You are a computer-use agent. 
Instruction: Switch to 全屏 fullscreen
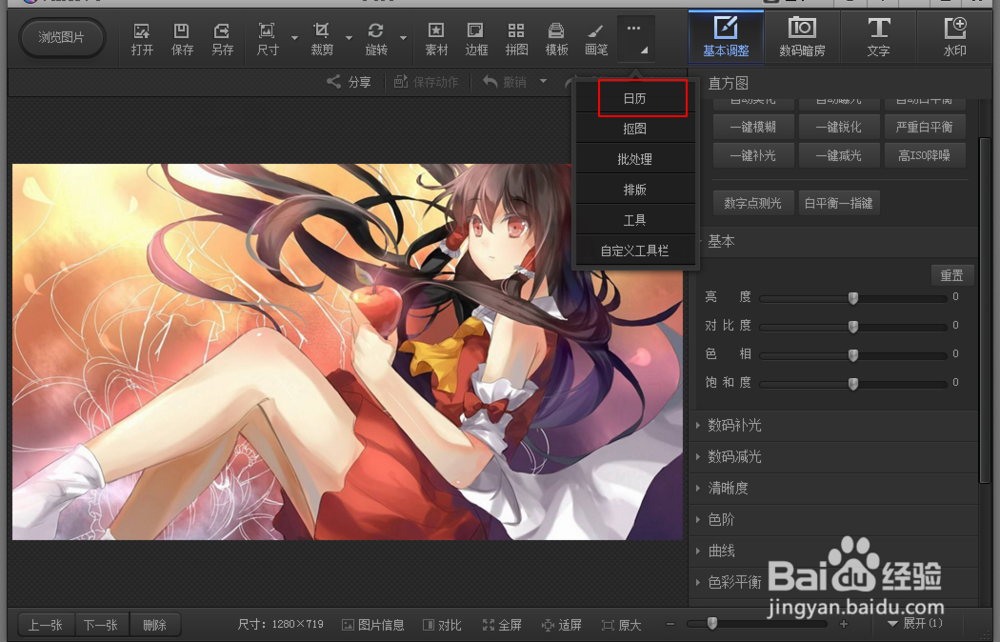click(502, 625)
